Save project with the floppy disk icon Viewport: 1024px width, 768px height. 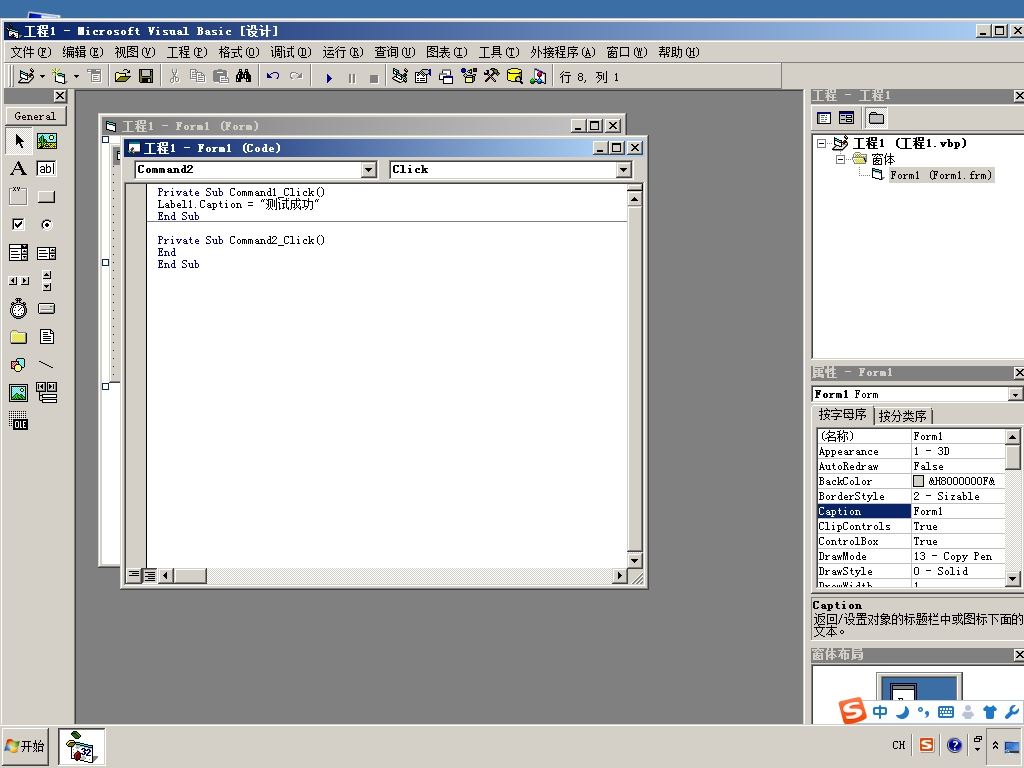pos(146,76)
